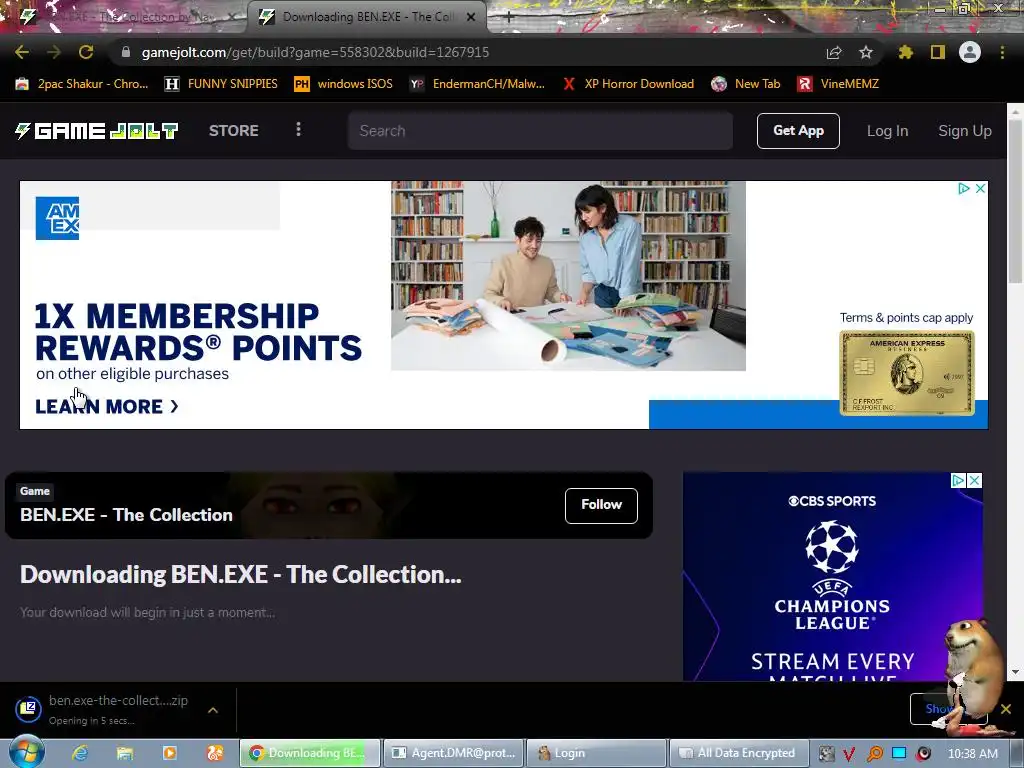Go back with the browser back arrow
Viewport: 1024px width, 768px height.
(22, 52)
